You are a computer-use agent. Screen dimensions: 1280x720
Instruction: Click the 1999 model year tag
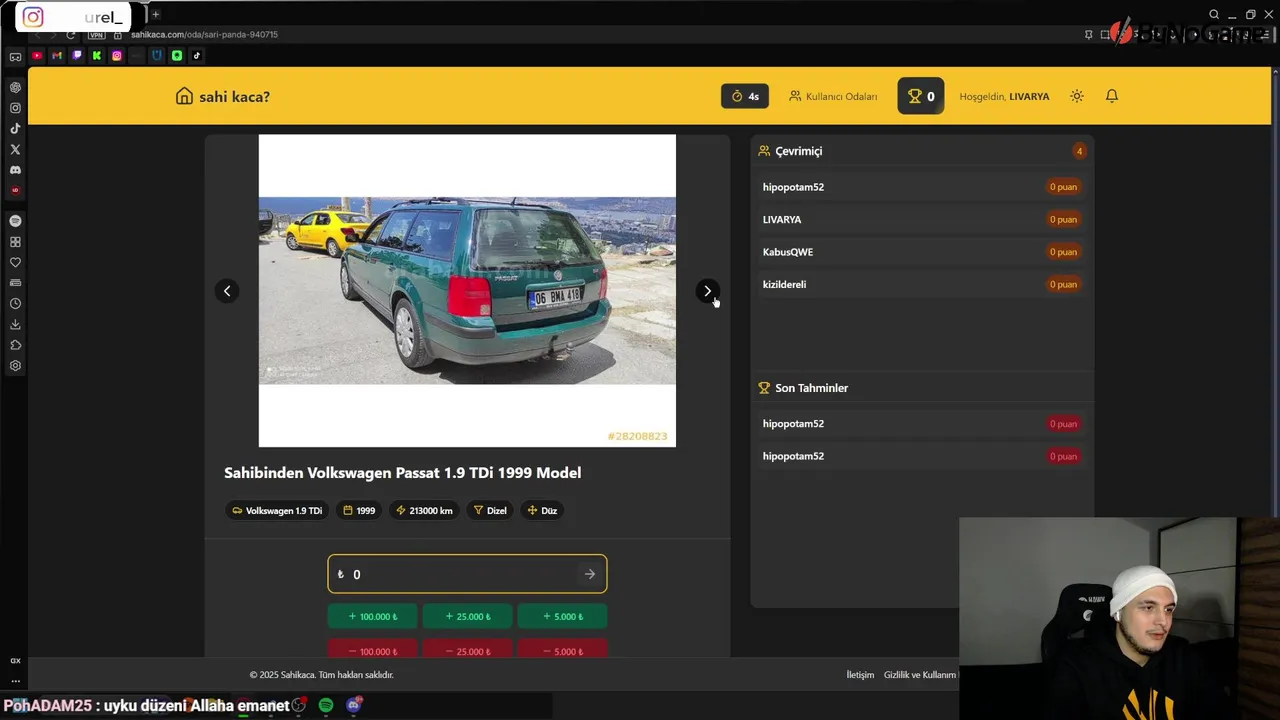359,510
